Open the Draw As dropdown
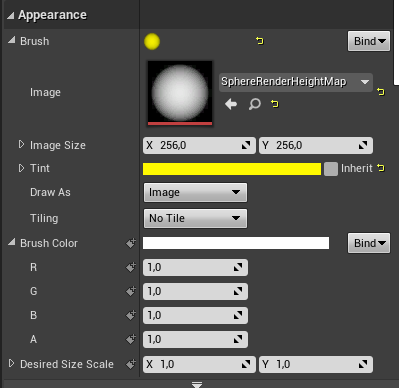Image resolution: width=399 pixels, height=388 pixels. [x=195, y=192]
